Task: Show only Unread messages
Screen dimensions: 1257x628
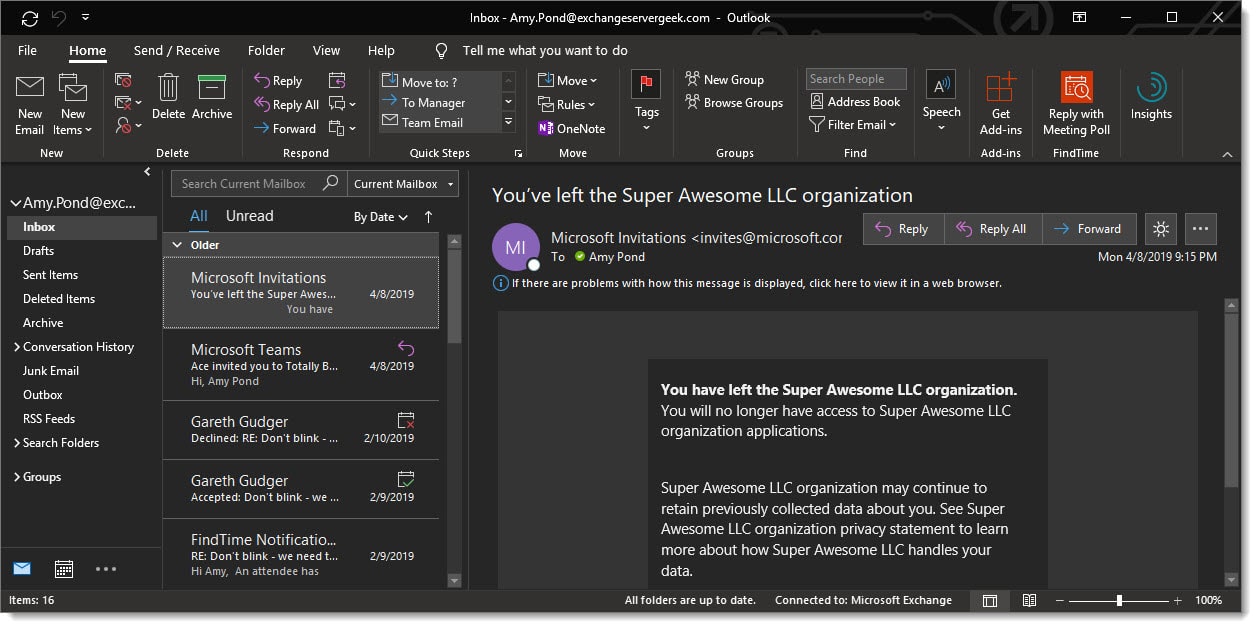Action: (x=249, y=216)
